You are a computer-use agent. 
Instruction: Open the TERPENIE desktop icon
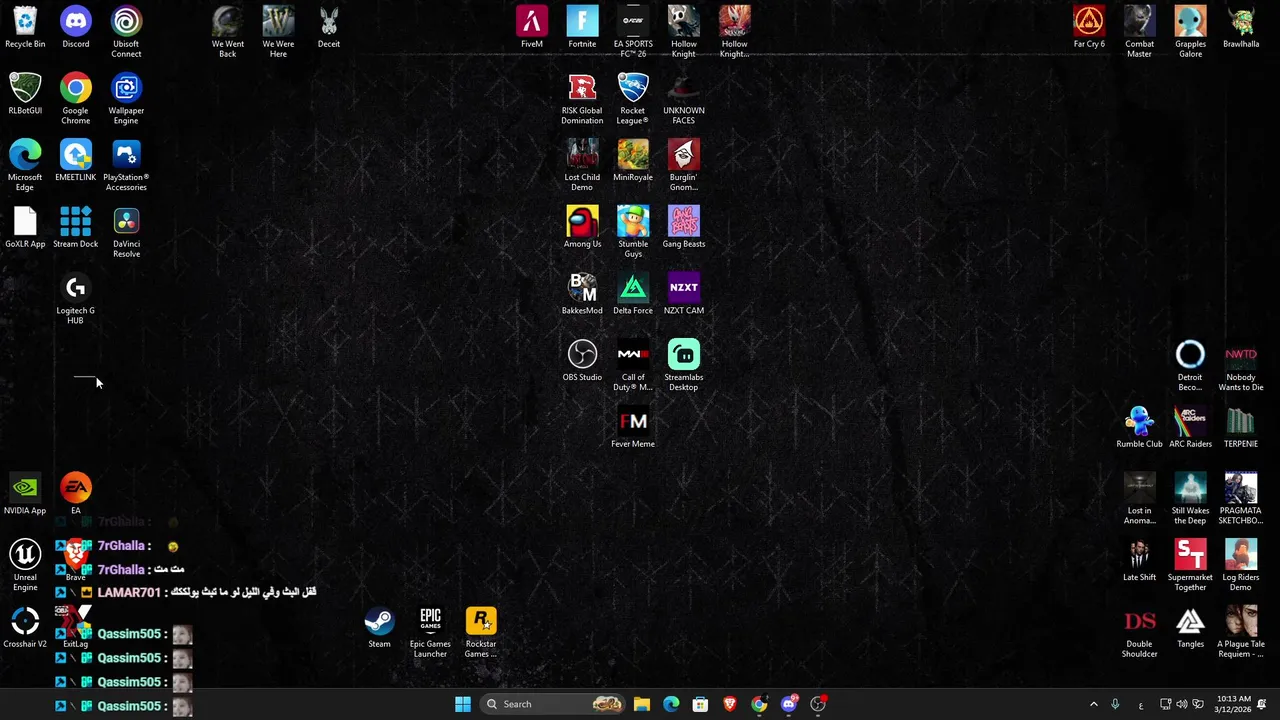coord(1241,428)
